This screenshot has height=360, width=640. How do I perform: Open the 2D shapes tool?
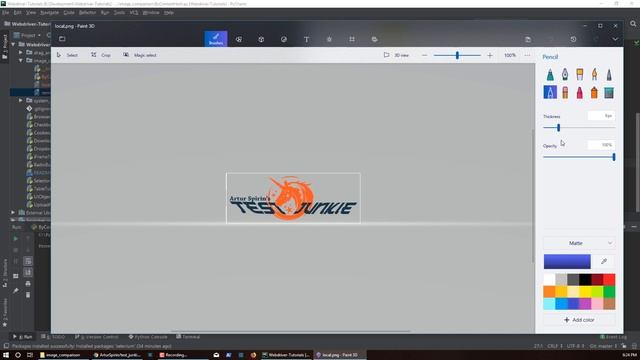[x=239, y=39]
